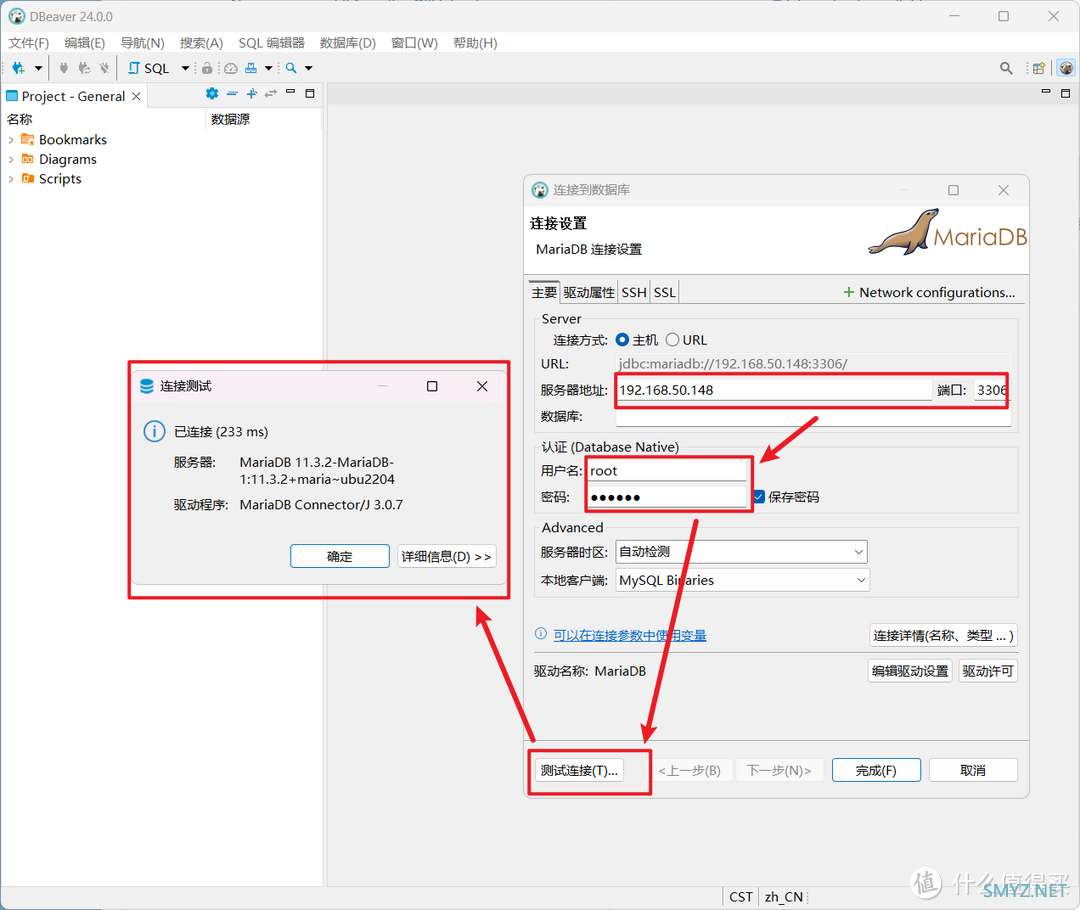1080x910 pixels.
Task: Click 确定 in the 连接测试 dialog
Action: [x=340, y=556]
